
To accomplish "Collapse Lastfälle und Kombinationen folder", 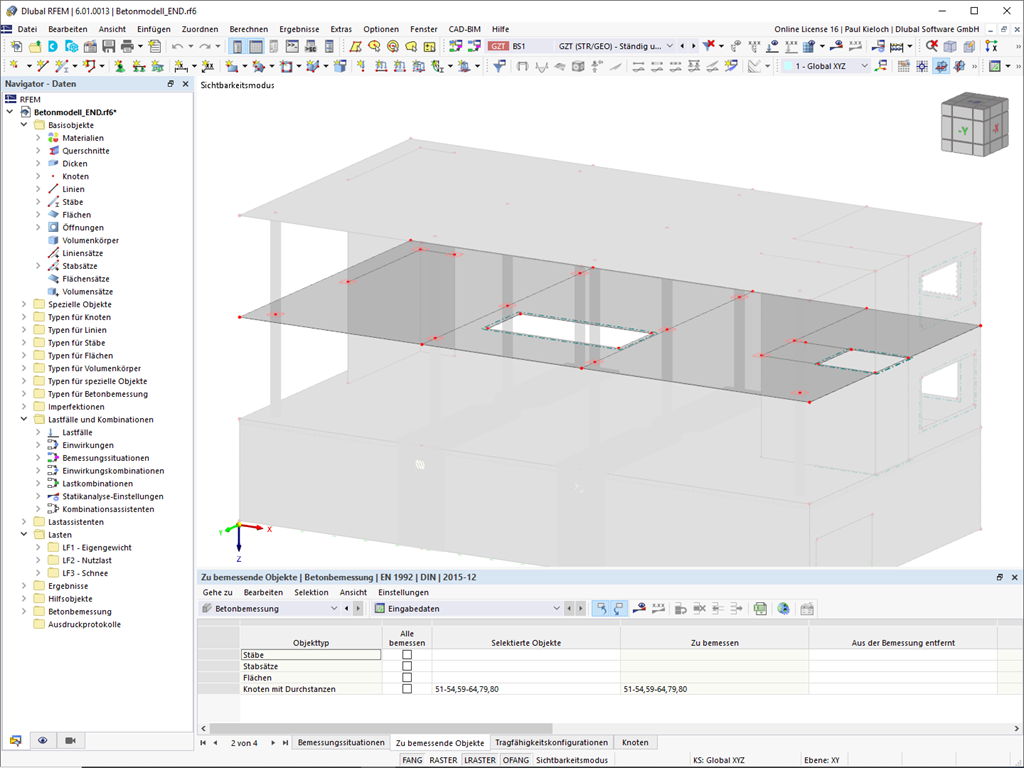I will point(24,419).
